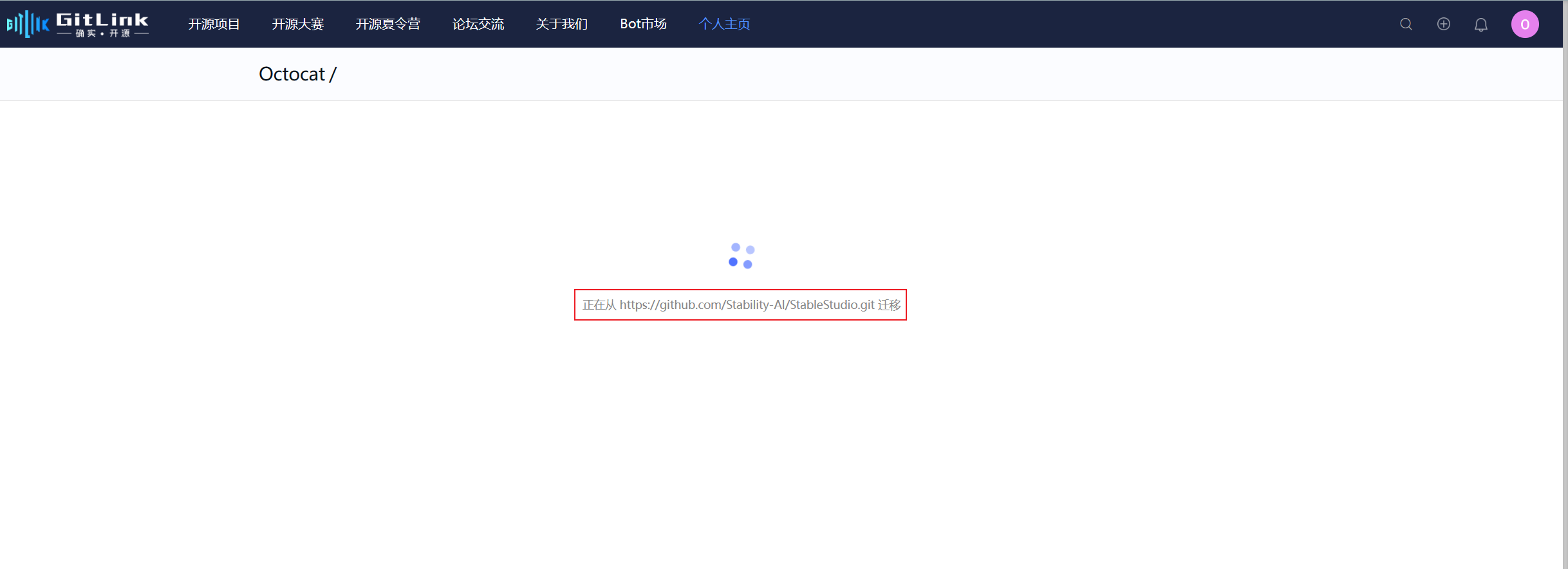Screen dimensions: 1568x569
Task: Open the notification bell
Action: pyautogui.click(x=1481, y=24)
